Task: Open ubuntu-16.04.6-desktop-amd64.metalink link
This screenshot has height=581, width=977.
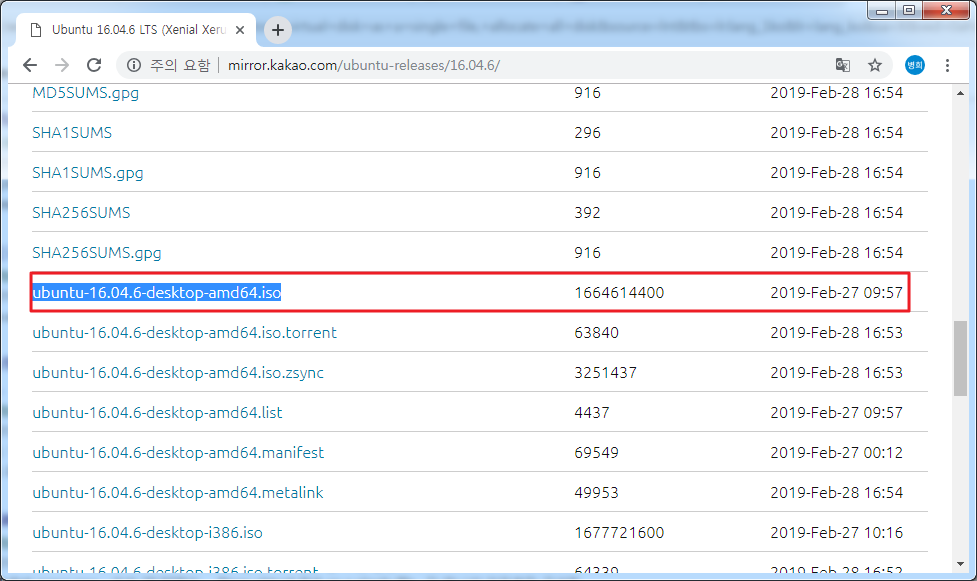Action: pos(178,492)
